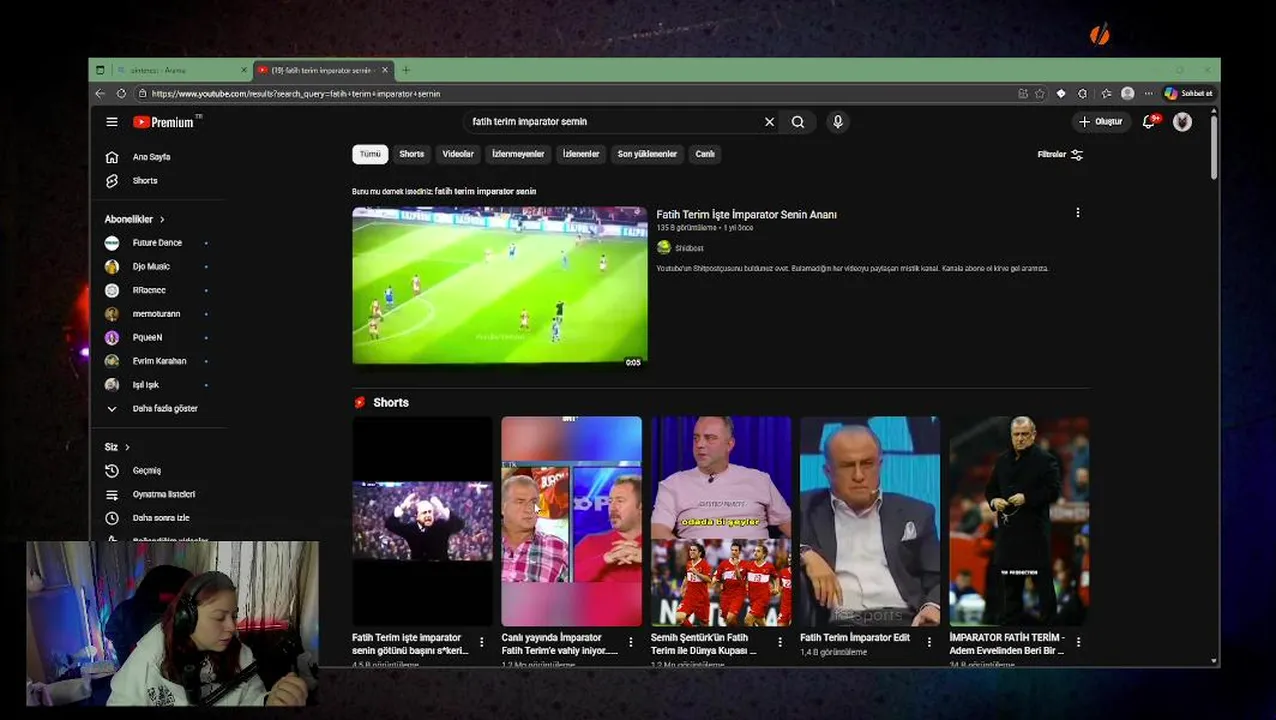Open the Semih Şentürk short thumbnail
1276x720 pixels.
(721, 521)
